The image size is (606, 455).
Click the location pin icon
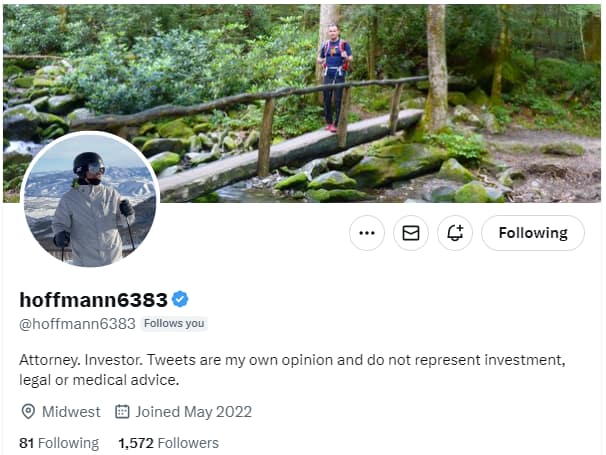28,411
